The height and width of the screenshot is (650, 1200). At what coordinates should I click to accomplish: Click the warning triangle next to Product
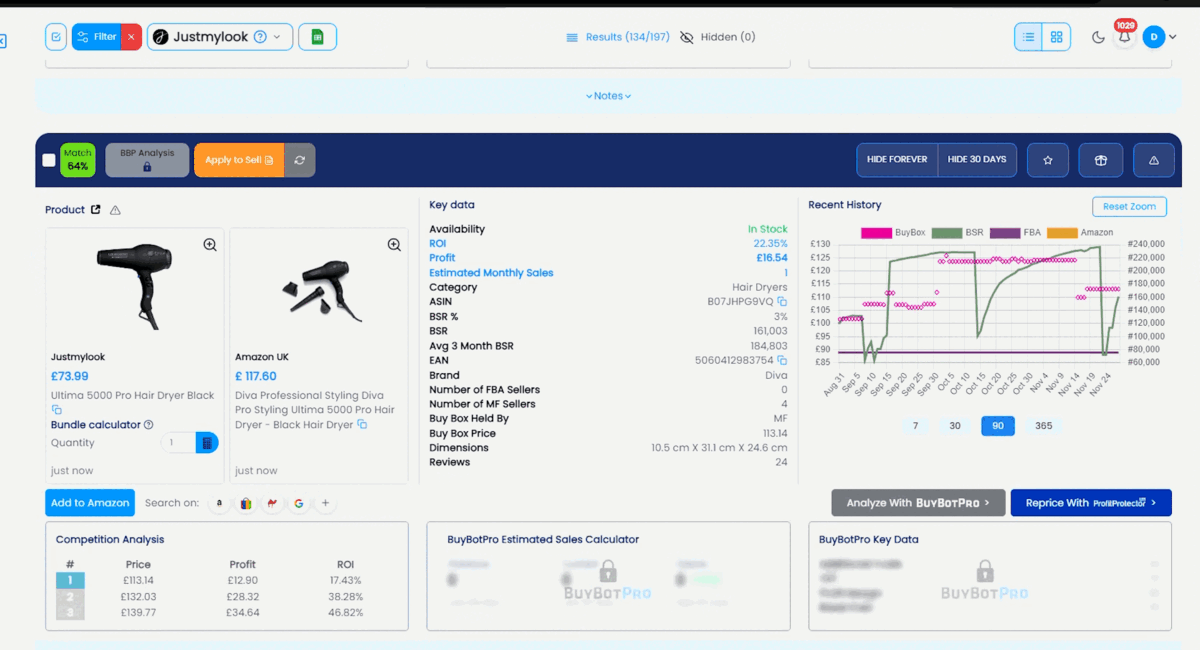pyautogui.click(x=115, y=210)
